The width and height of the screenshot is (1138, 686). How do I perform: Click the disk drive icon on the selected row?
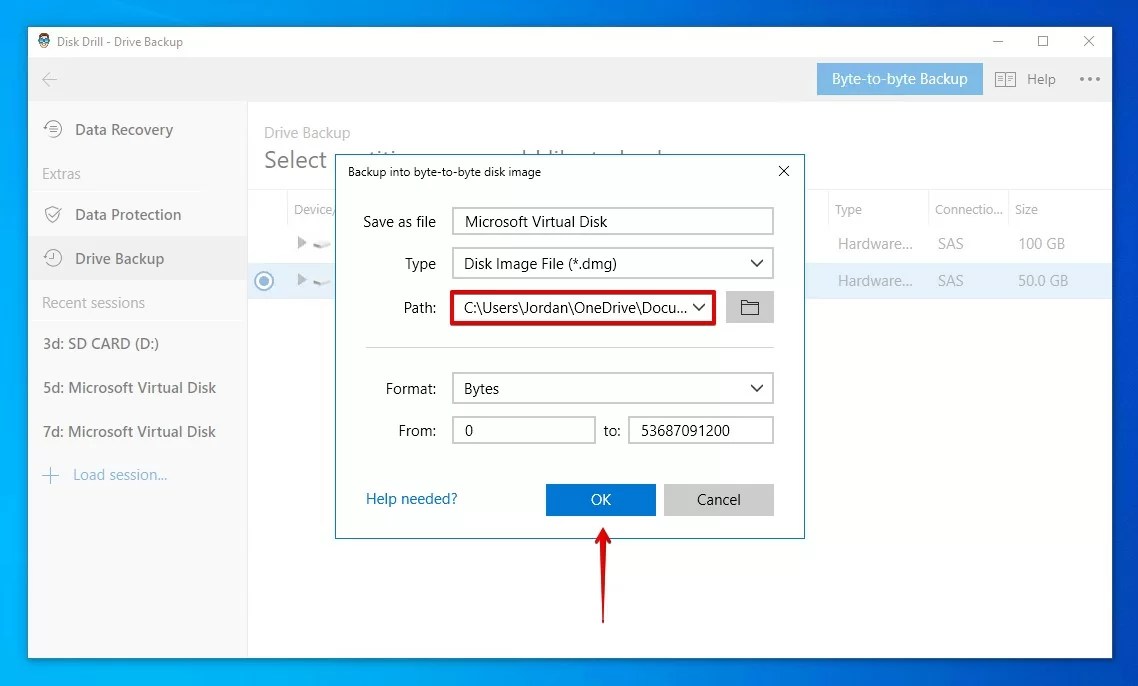coord(322,281)
